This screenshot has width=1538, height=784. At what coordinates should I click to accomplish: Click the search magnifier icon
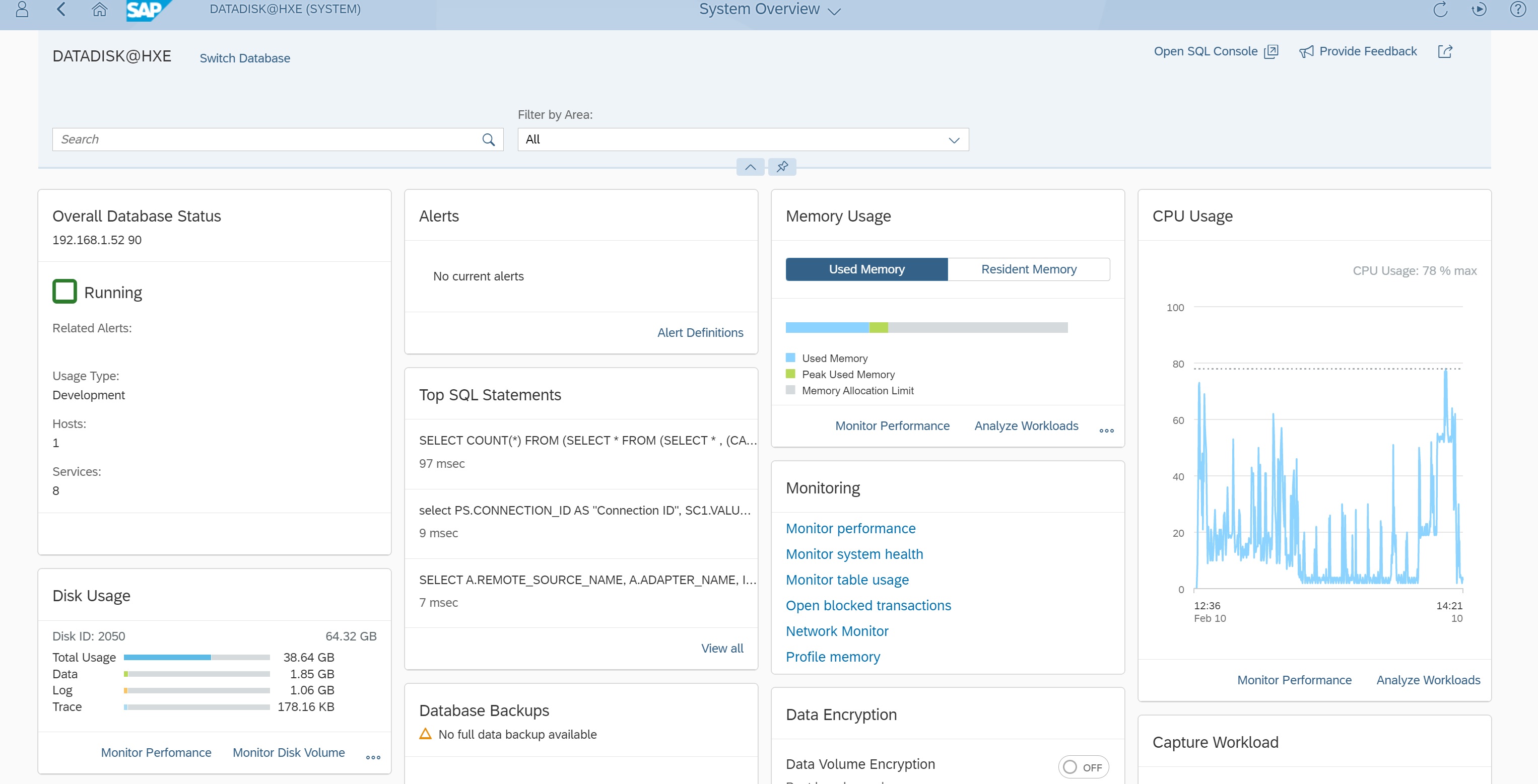pos(488,139)
